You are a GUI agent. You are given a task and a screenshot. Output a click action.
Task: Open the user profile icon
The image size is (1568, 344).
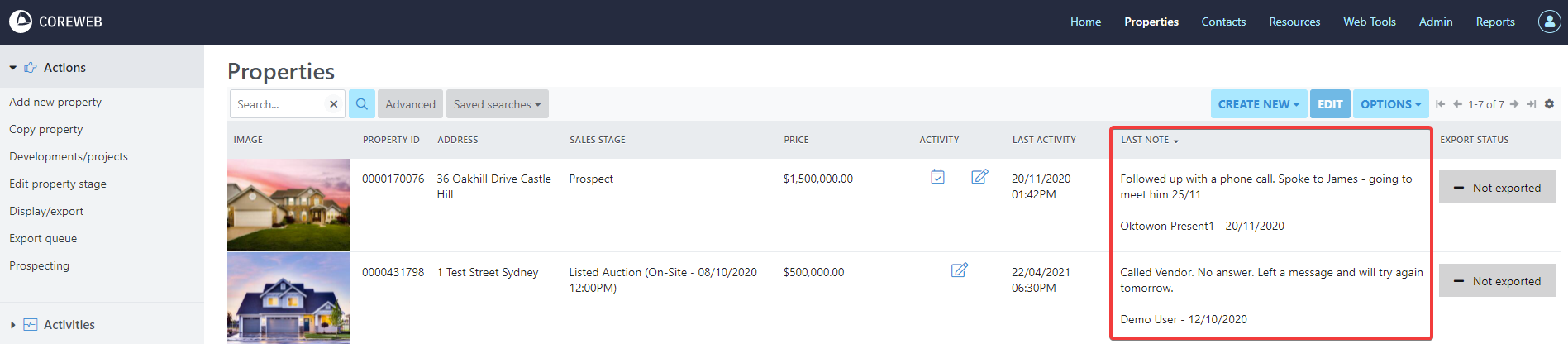pyautogui.click(x=1549, y=21)
